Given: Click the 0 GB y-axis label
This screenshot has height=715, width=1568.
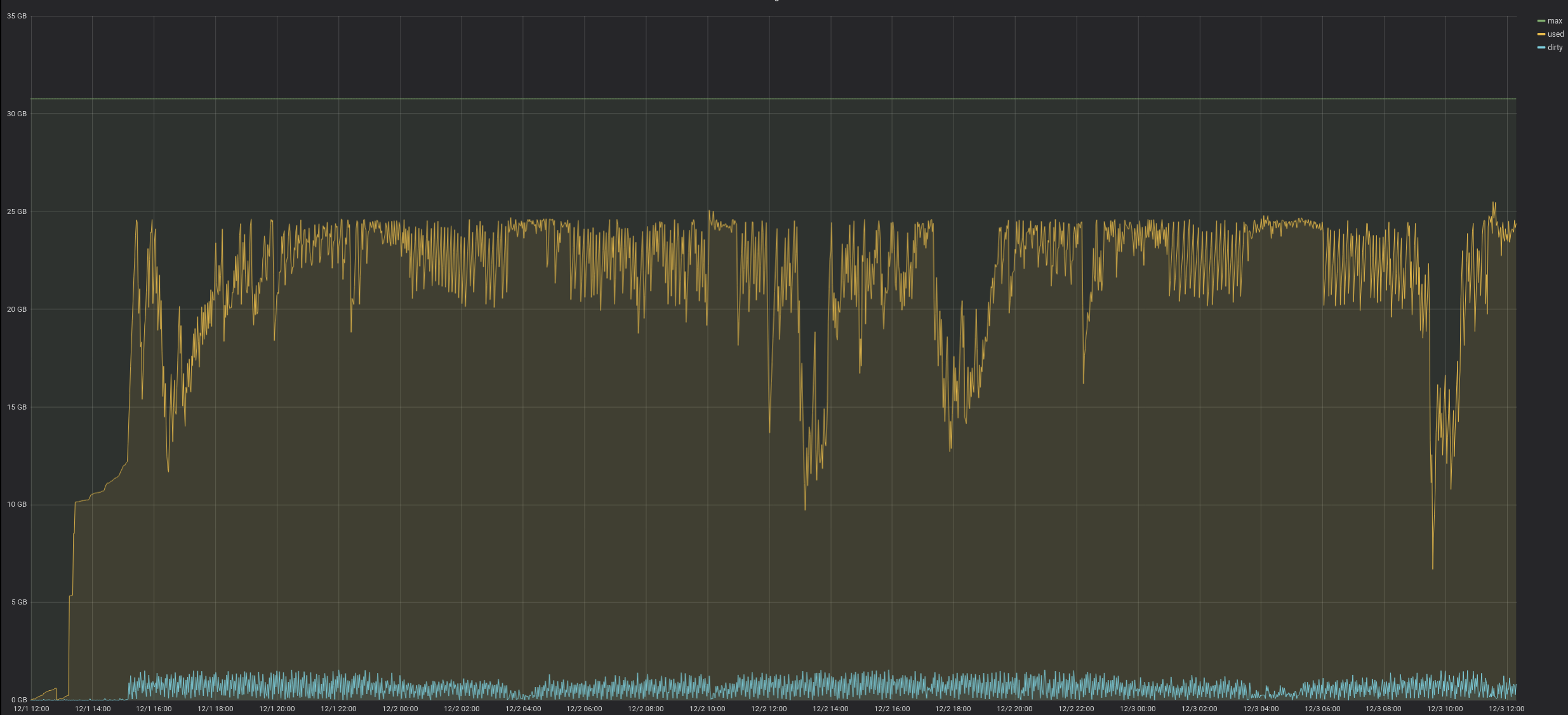Looking at the screenshot, I should (19, 700).
